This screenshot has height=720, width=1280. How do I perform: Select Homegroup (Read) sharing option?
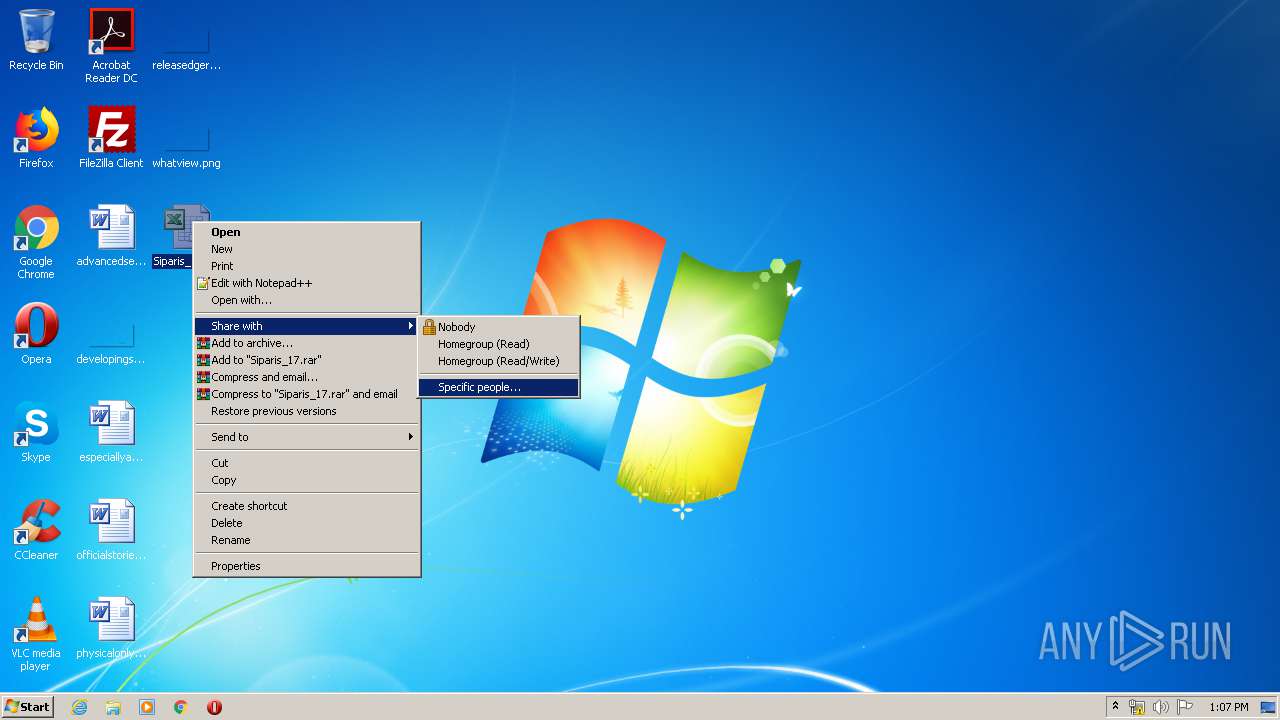coord(498,344)
